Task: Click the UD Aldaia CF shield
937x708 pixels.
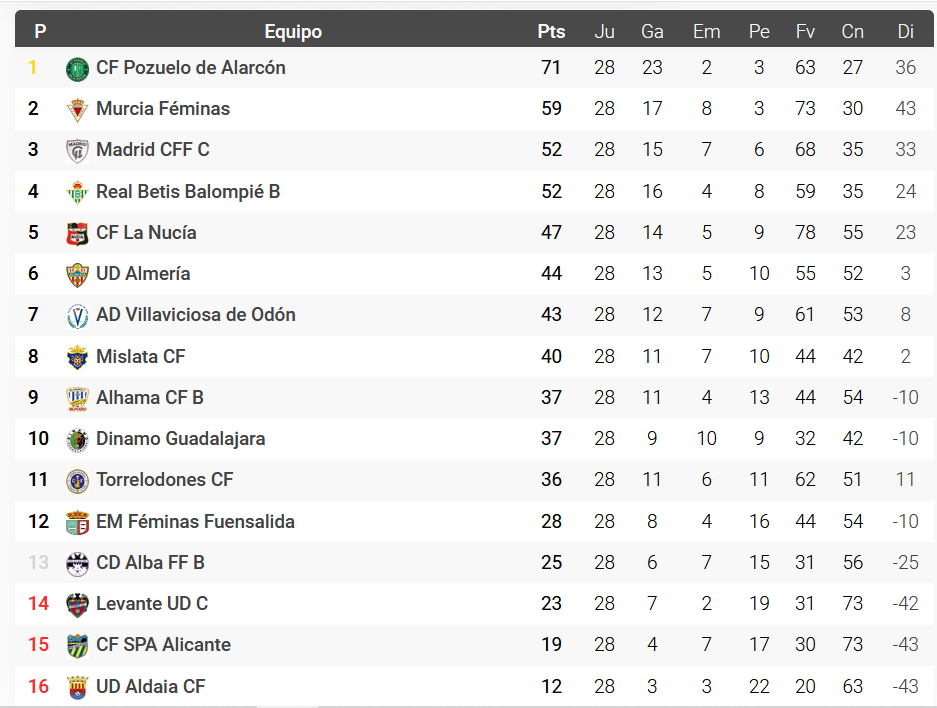Action: click(77, 687)
